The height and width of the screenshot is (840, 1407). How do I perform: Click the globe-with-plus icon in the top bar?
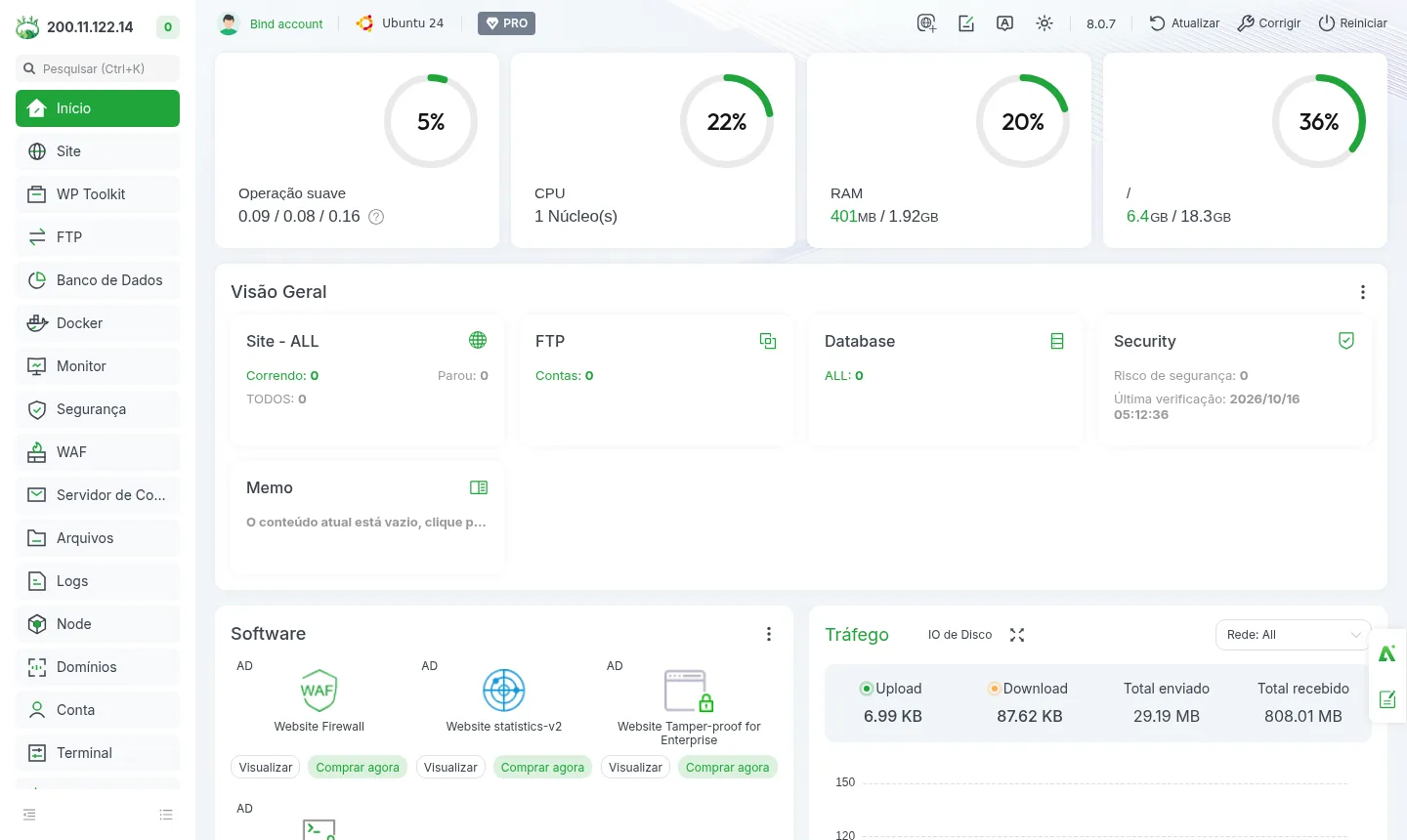(926, 23)
